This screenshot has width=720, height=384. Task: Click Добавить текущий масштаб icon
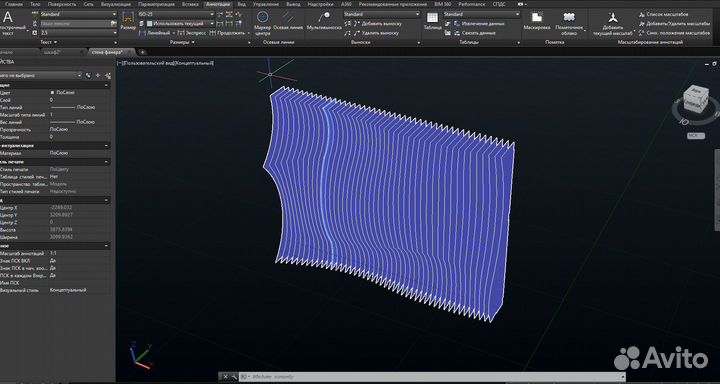(x=613, y=24)
